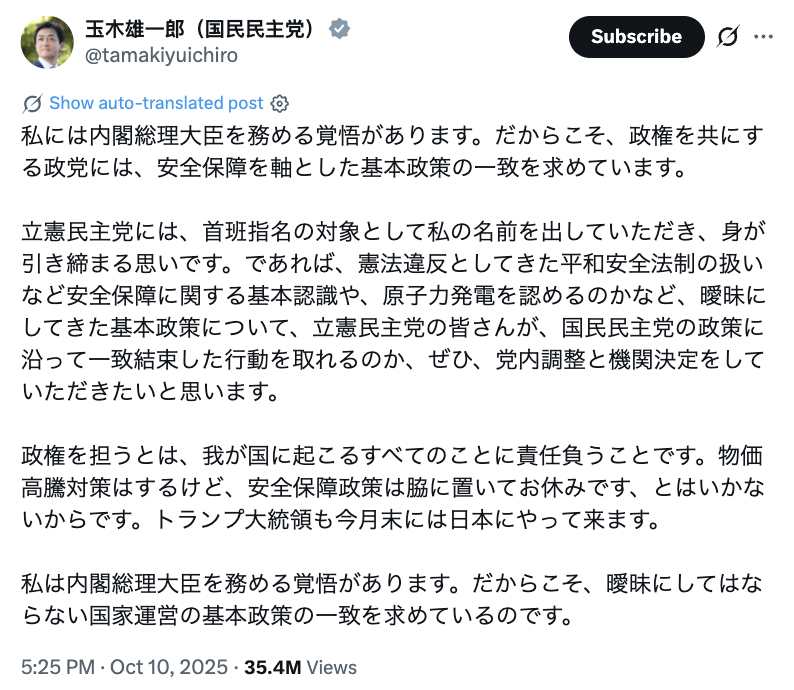Open the profile avatar photo

tap(47, 42)
